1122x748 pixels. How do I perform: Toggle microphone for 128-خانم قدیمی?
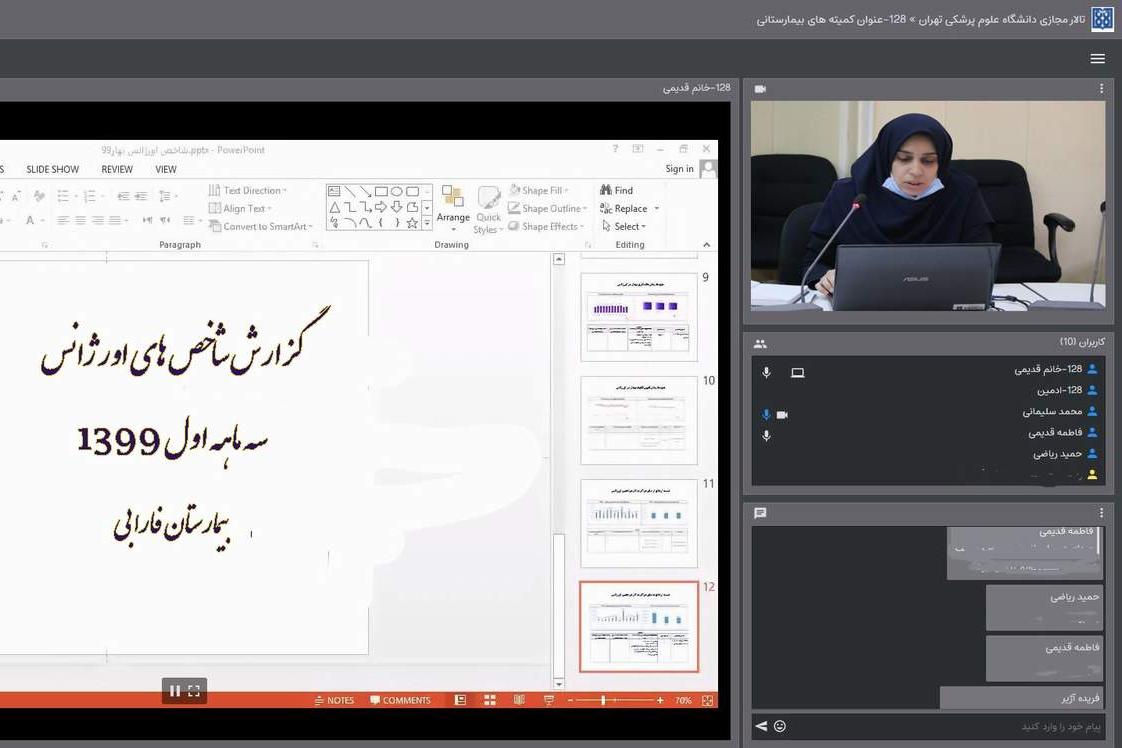(767, 372)
